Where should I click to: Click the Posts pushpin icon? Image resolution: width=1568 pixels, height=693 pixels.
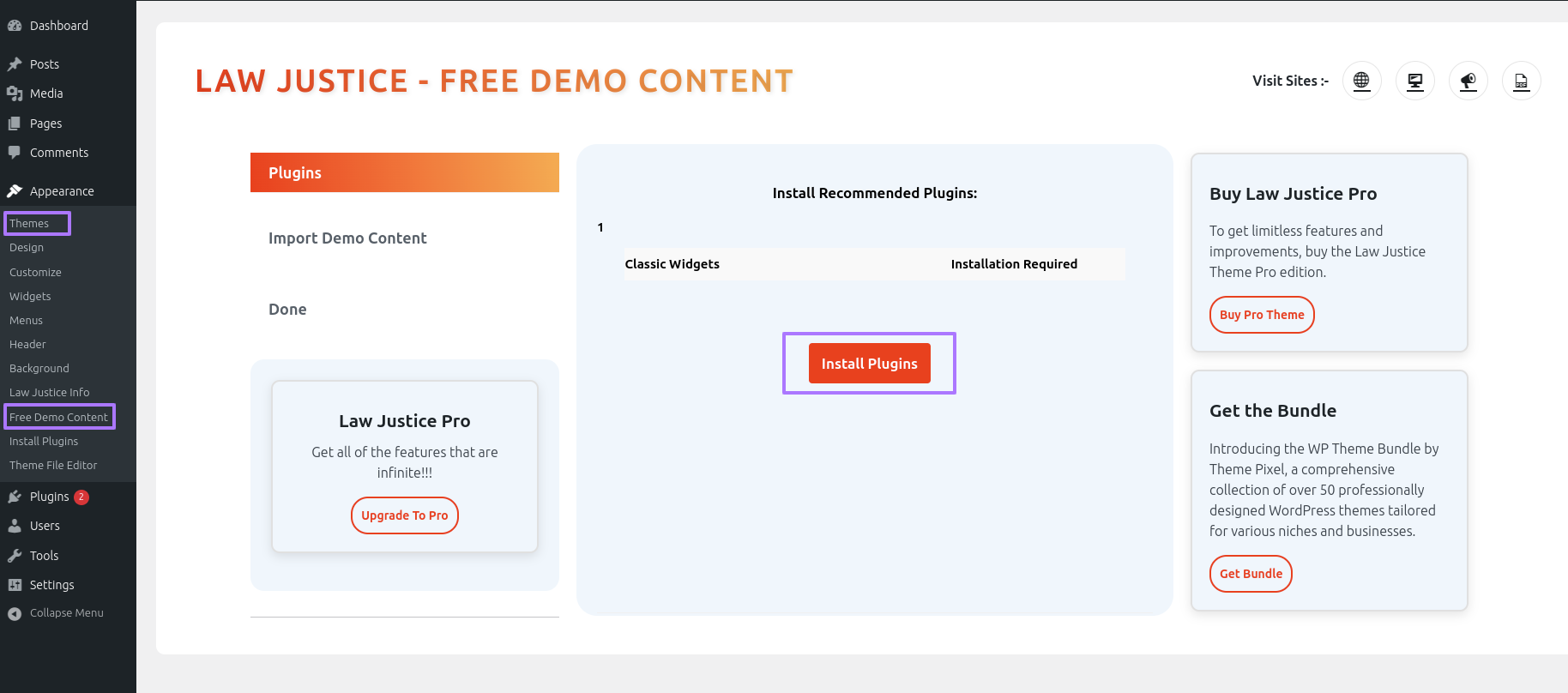point(15,64)
